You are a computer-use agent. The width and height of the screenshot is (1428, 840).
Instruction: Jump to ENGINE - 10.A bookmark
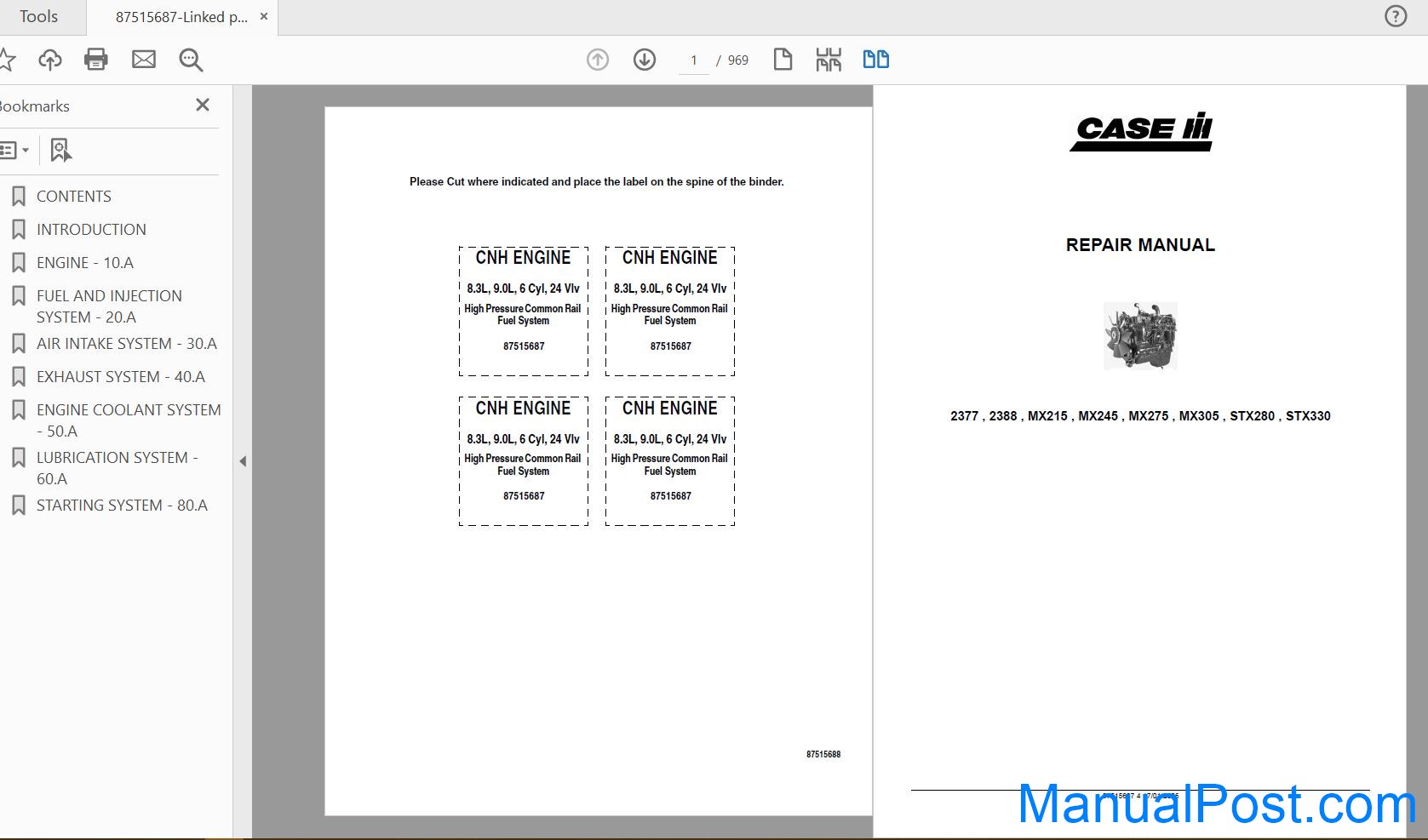pyautogui.click(x=85, y=263)
